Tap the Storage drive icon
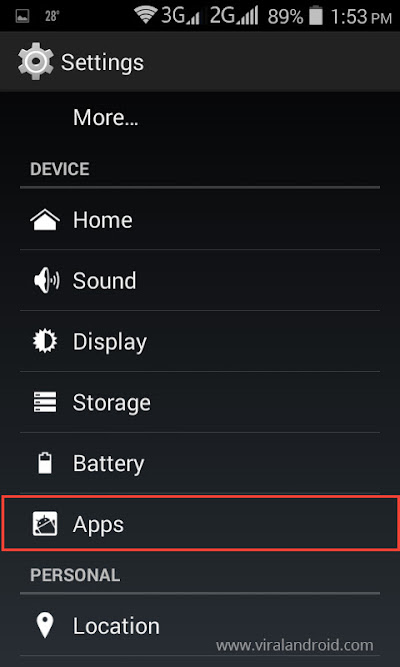400x667 pixels. [x=45, y=402]
